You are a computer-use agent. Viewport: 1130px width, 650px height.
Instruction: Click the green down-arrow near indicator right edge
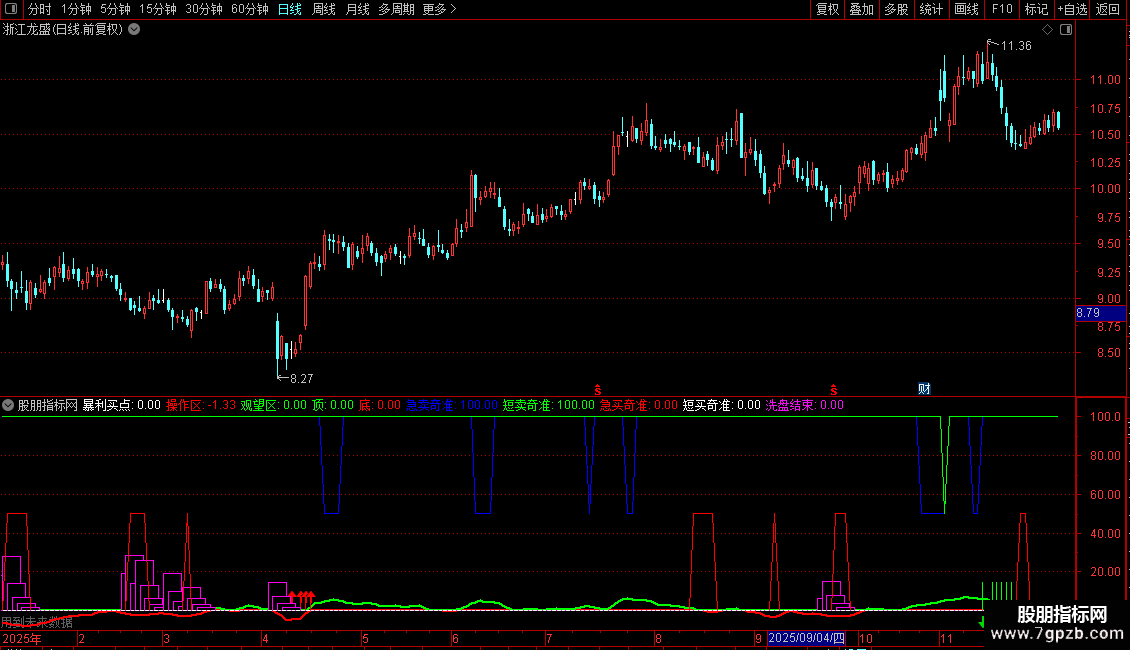981,622
